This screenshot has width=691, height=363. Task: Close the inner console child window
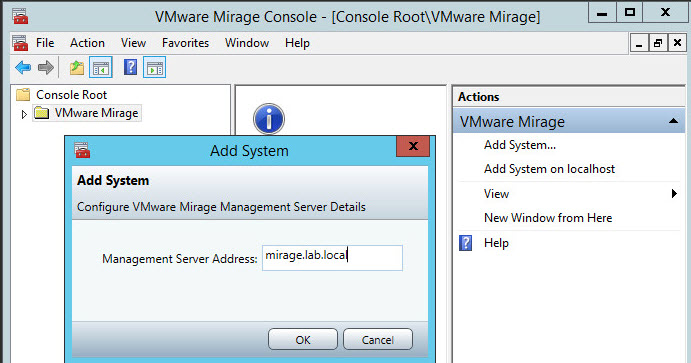[677, 43]
